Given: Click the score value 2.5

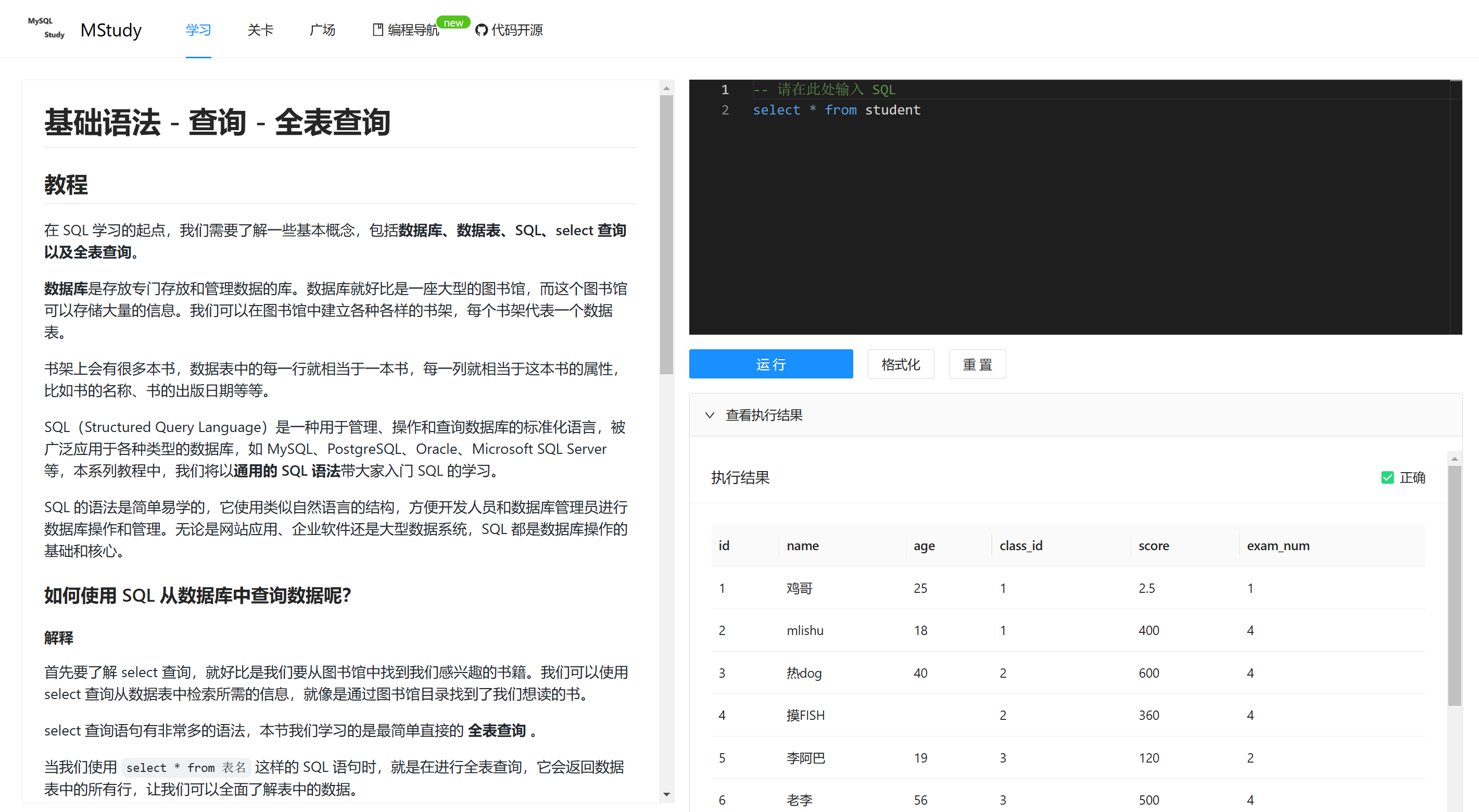Looking at the screenshot, I should coord(1146,588).
